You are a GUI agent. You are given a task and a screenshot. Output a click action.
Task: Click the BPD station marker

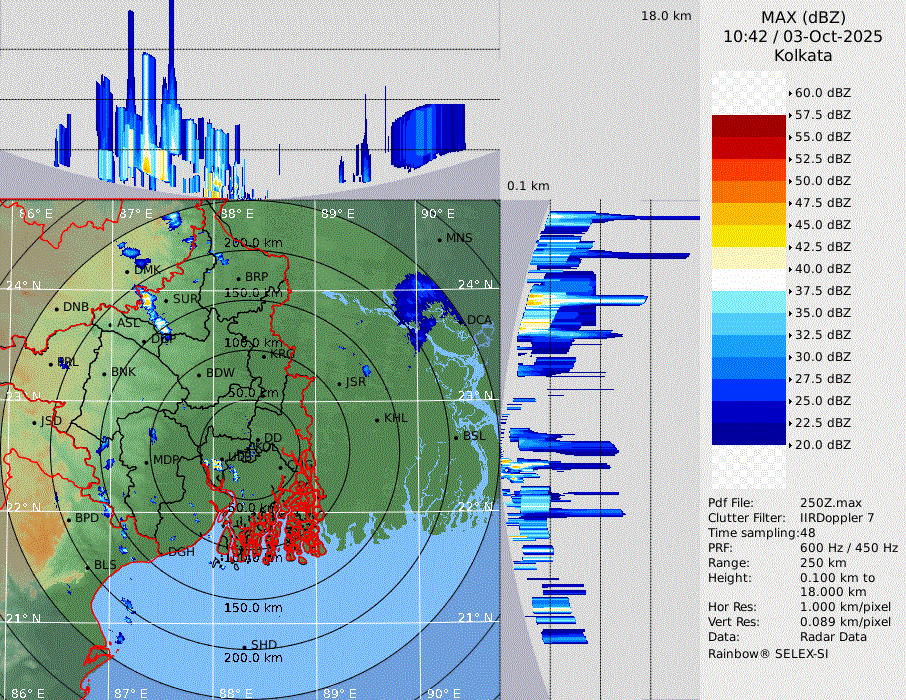pyautogui.click(x=68, y=519)
